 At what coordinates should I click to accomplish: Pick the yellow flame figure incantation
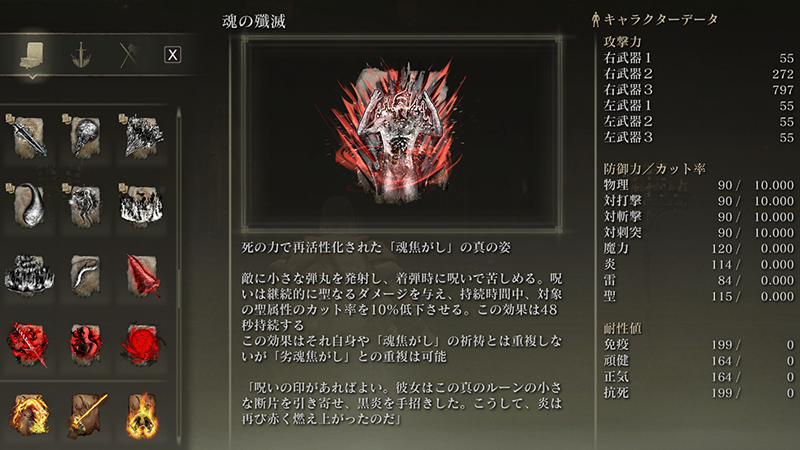[142, 415]
